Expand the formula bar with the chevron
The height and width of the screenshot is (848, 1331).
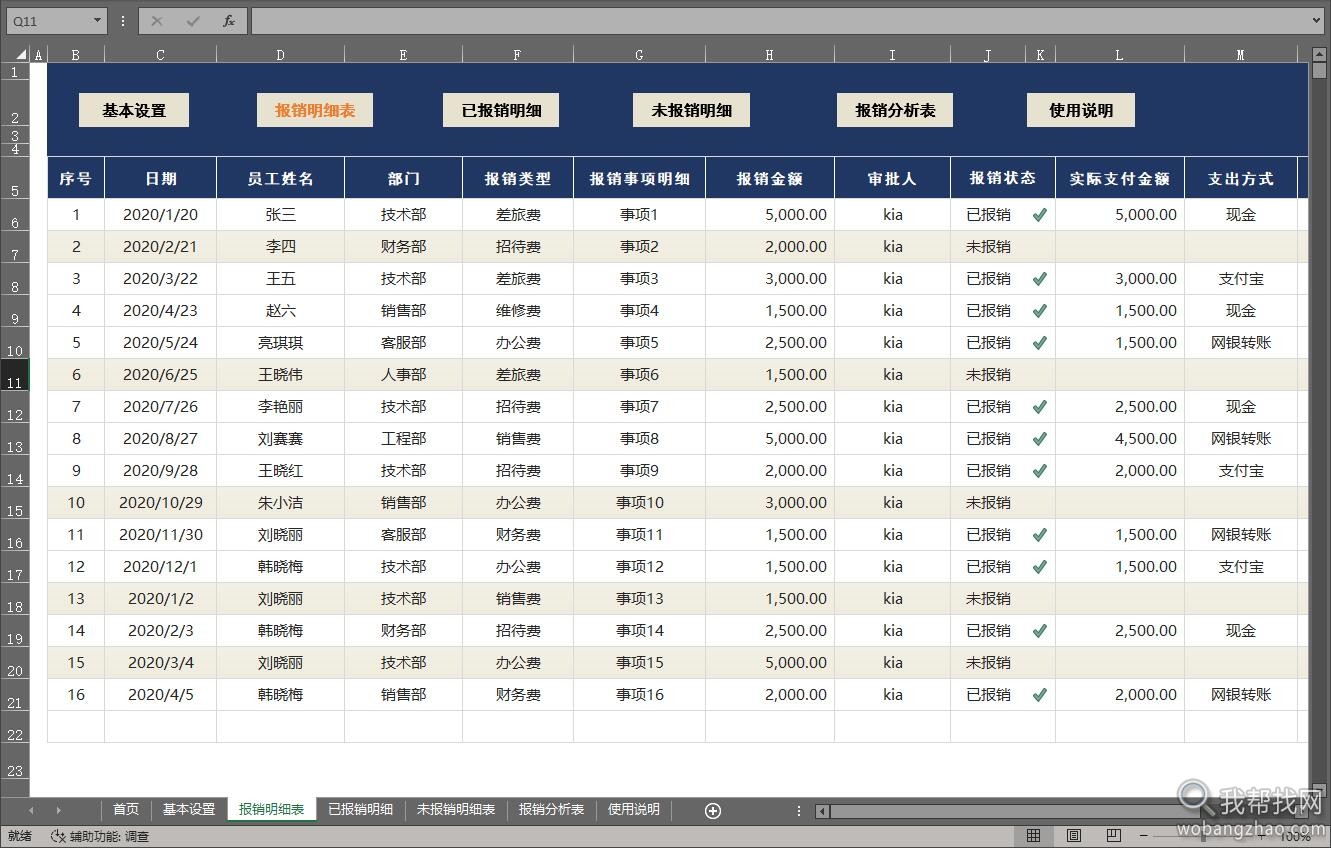[x=1316, y=20]
